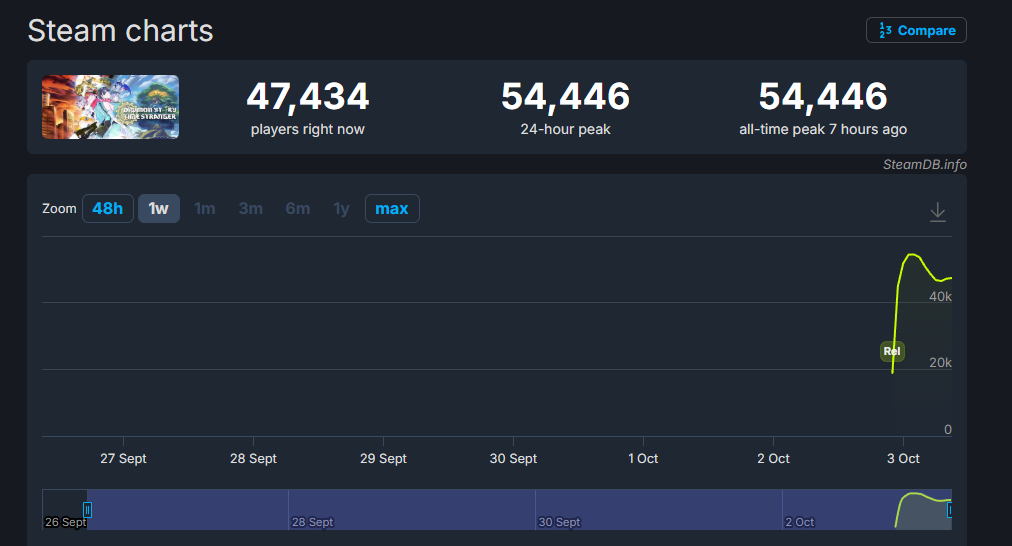The height and width of the screenshot is (546, 1012).
Task: Click the 47,434 players right now figure
Action: click(x=307, y=97)
